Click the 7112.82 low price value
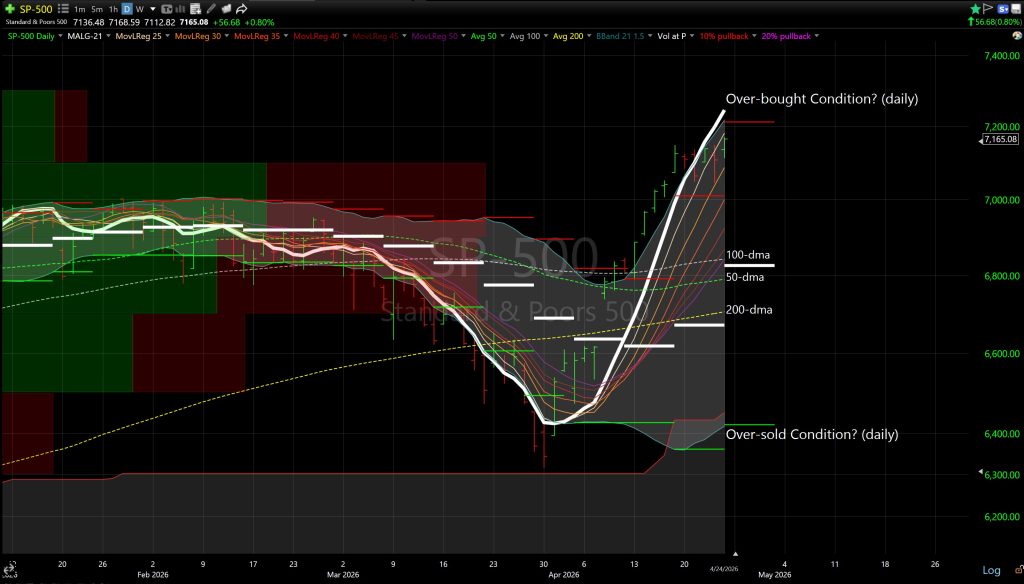This screenshot has width=1024, height=584. coord(159,22)
